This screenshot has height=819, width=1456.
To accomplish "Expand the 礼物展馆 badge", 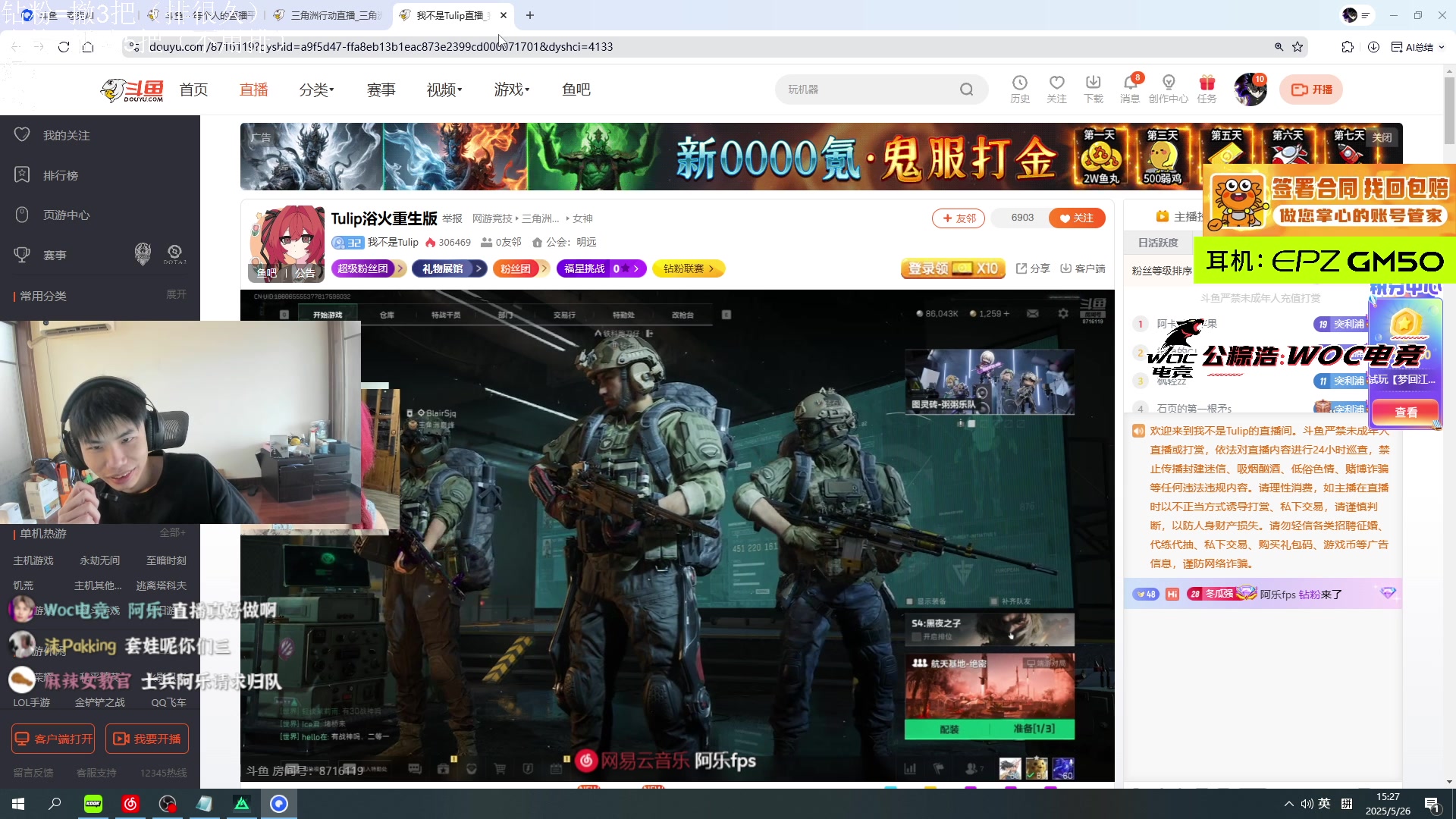I will (449, 268).
